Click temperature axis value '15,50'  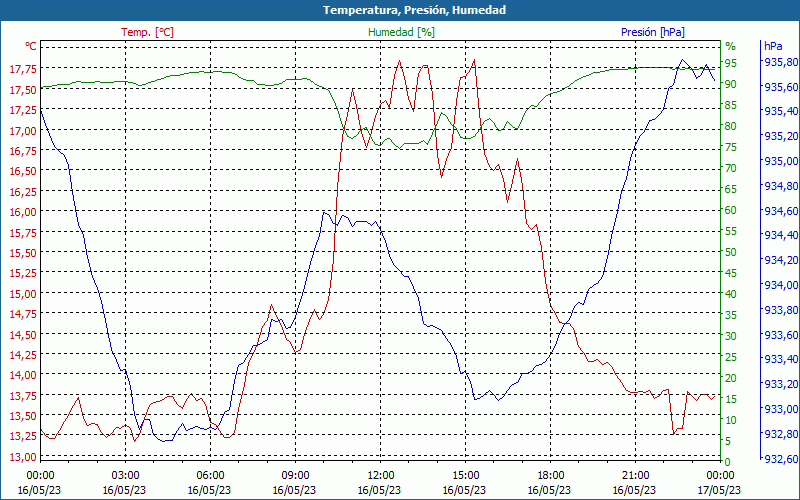(22, 253)
